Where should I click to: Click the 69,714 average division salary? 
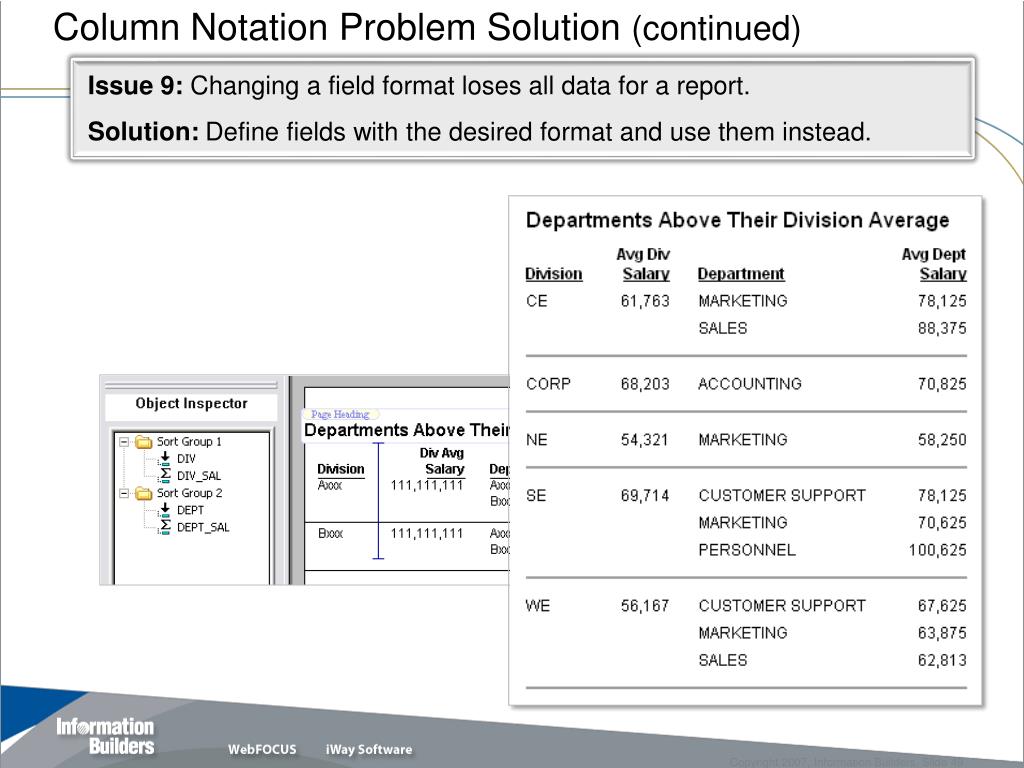(x=645, y=496)
